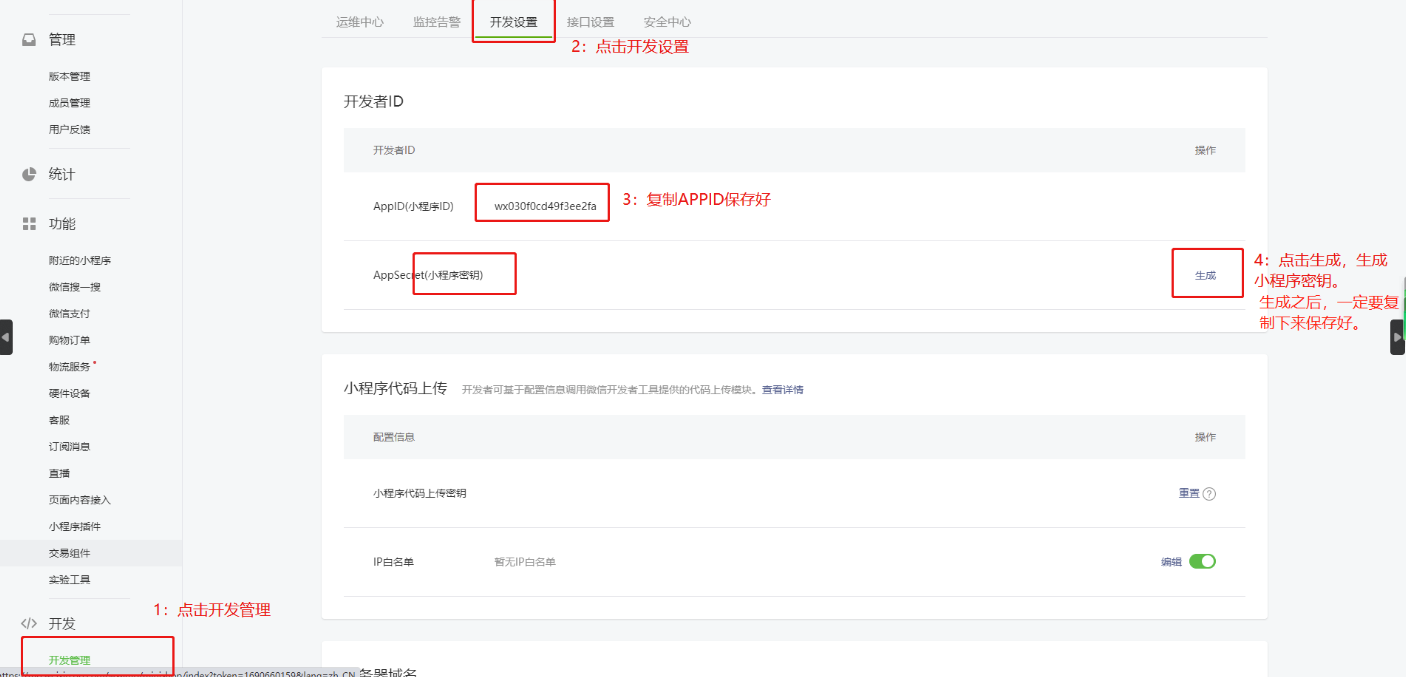Open the 查看详情 link
This screenshot has height=677, width=1406.
782,389
